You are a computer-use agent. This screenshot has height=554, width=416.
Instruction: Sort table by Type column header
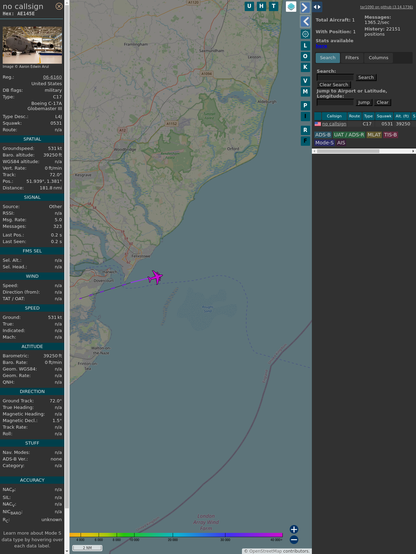coord(368,116)
